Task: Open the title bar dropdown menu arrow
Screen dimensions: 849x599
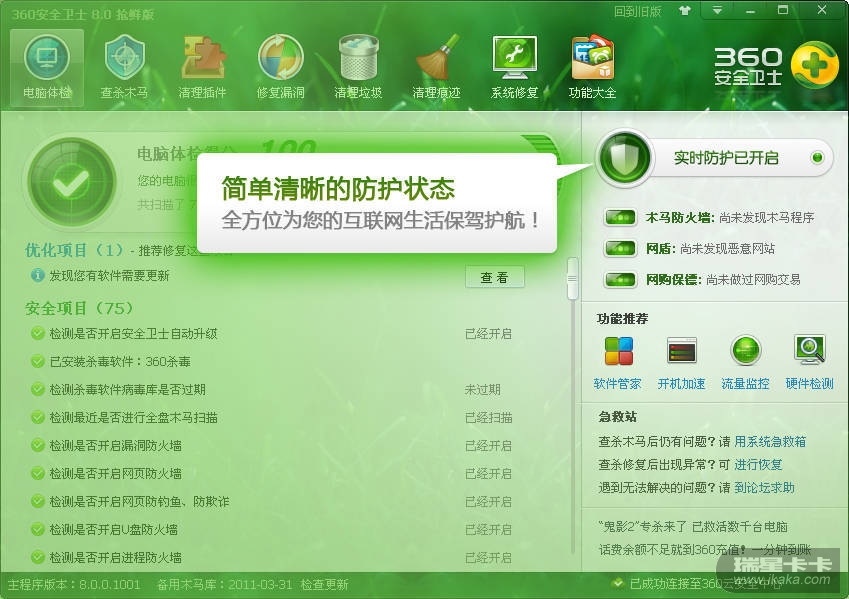Action: [x=717, y=10]
